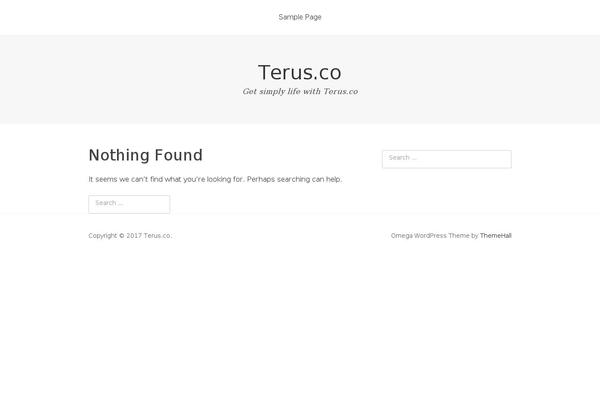
Task: Open the ThemeHall footer link
Action: click(496, 235)
